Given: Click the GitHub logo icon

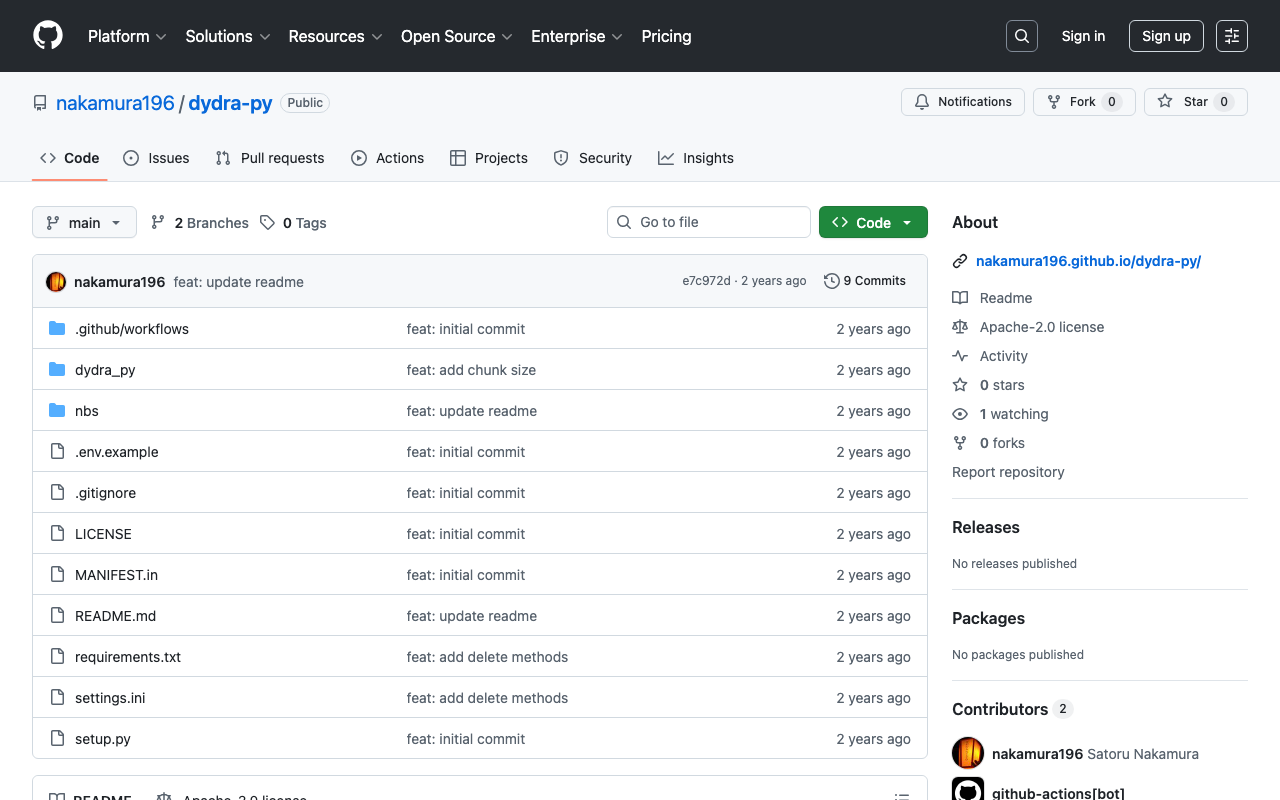Looking at the screenshot, I should tap(48, 36).
